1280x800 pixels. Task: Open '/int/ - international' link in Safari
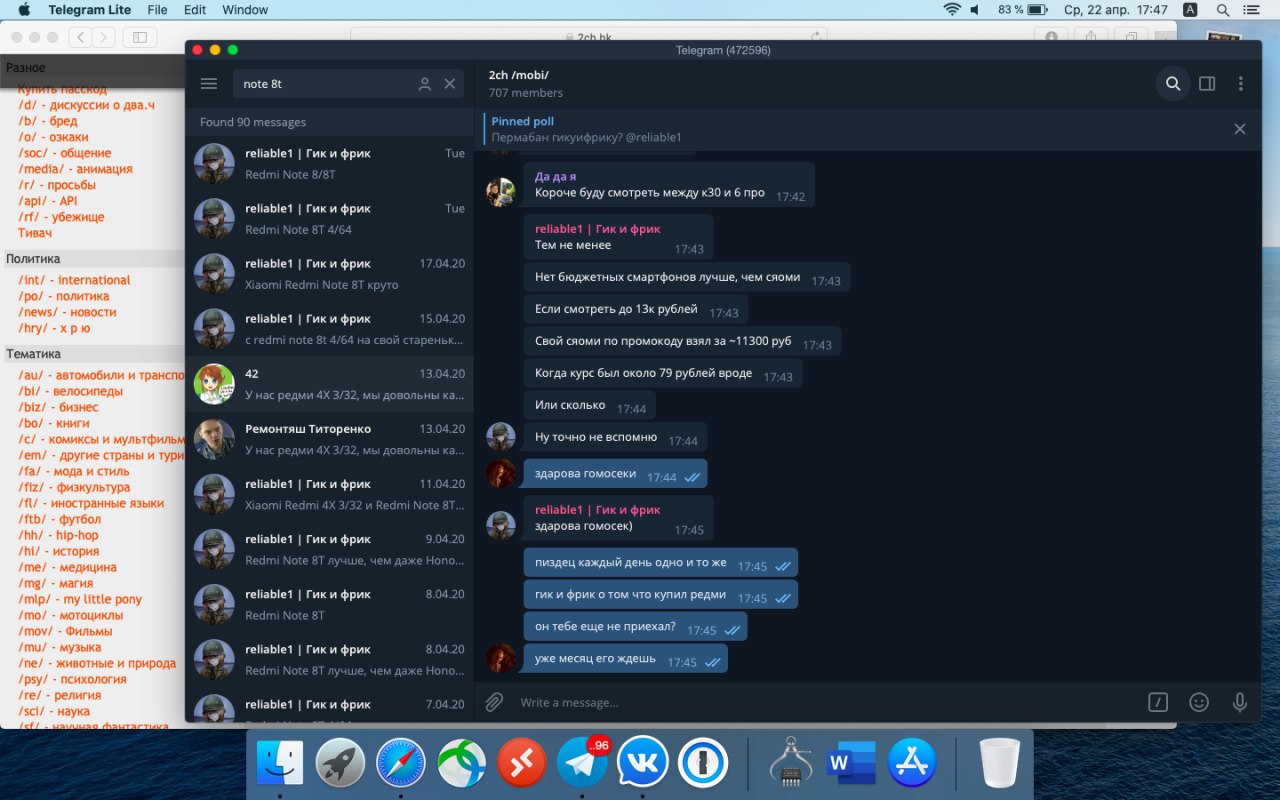(x=74, y=280)
